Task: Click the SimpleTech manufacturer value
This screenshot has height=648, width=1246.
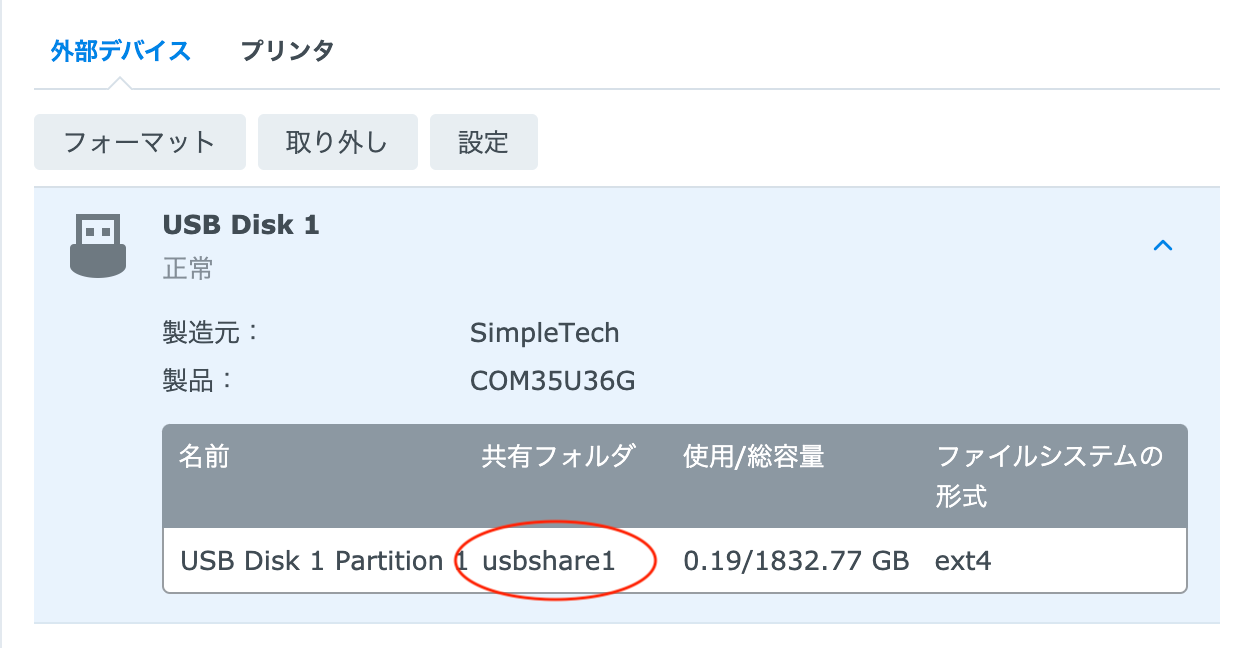Action: coord(545,333)
